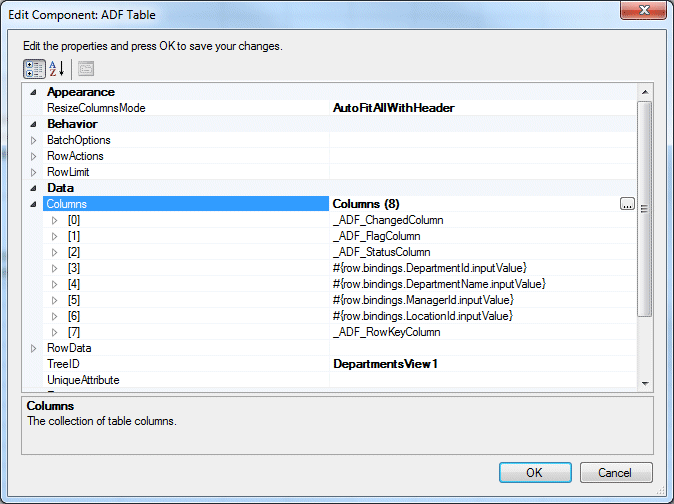Expand column item [4]

click(x=54, y=284)
